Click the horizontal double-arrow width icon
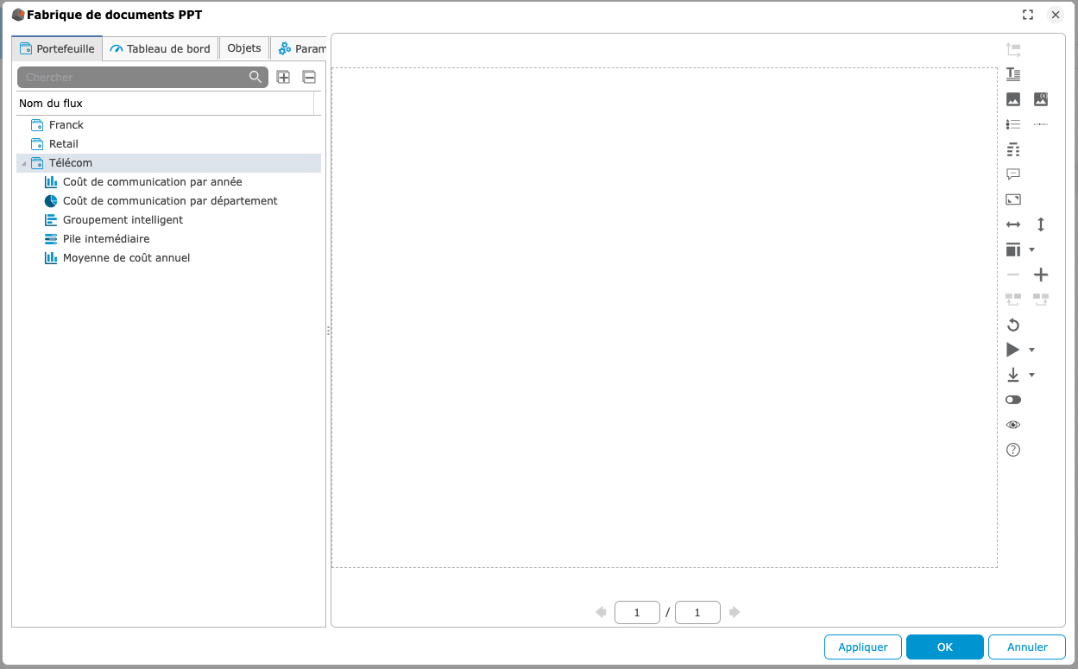Screen dimensions: 1078x669 [1013, 225]
